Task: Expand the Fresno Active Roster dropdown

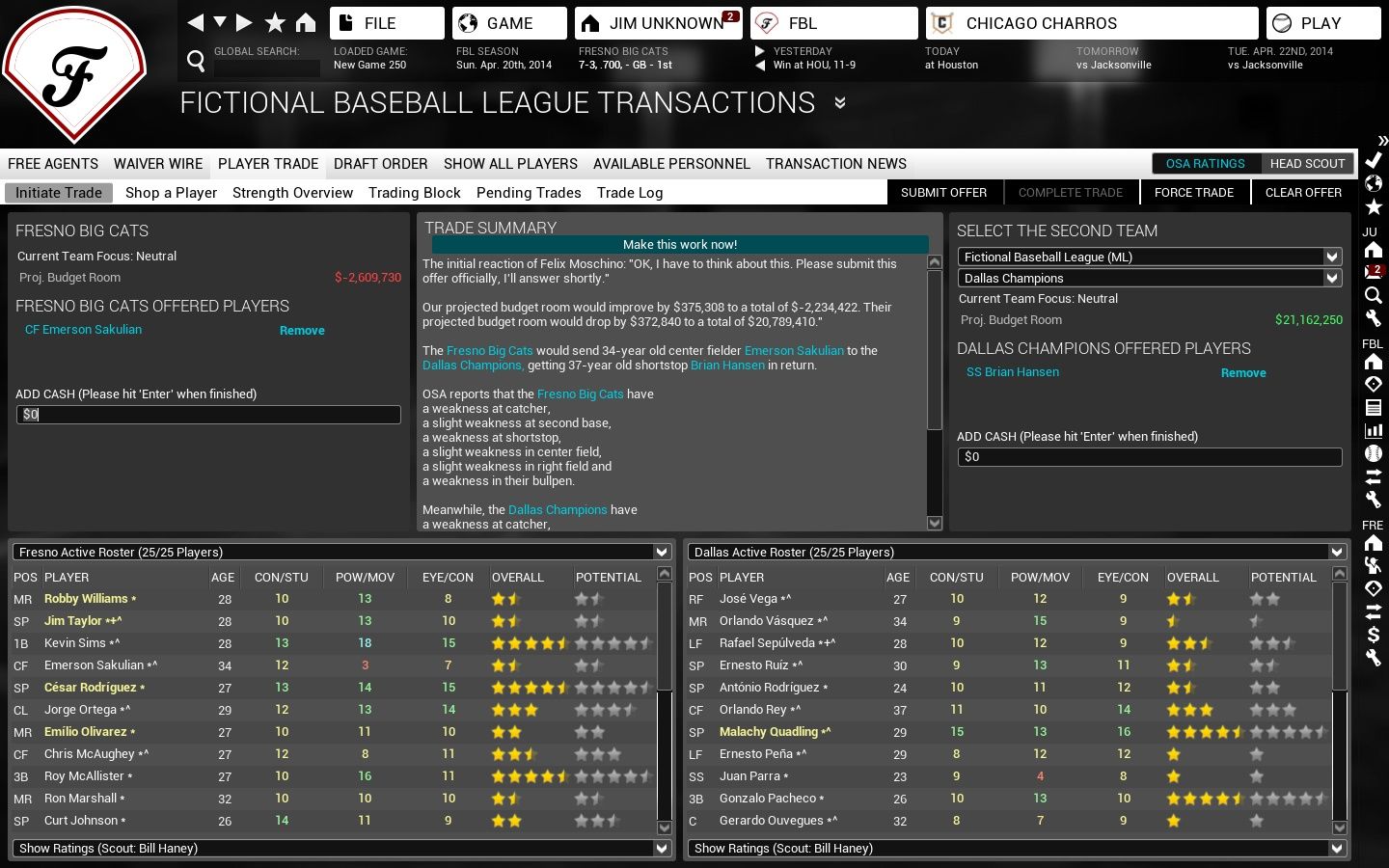Action: [x=341, y=552]
